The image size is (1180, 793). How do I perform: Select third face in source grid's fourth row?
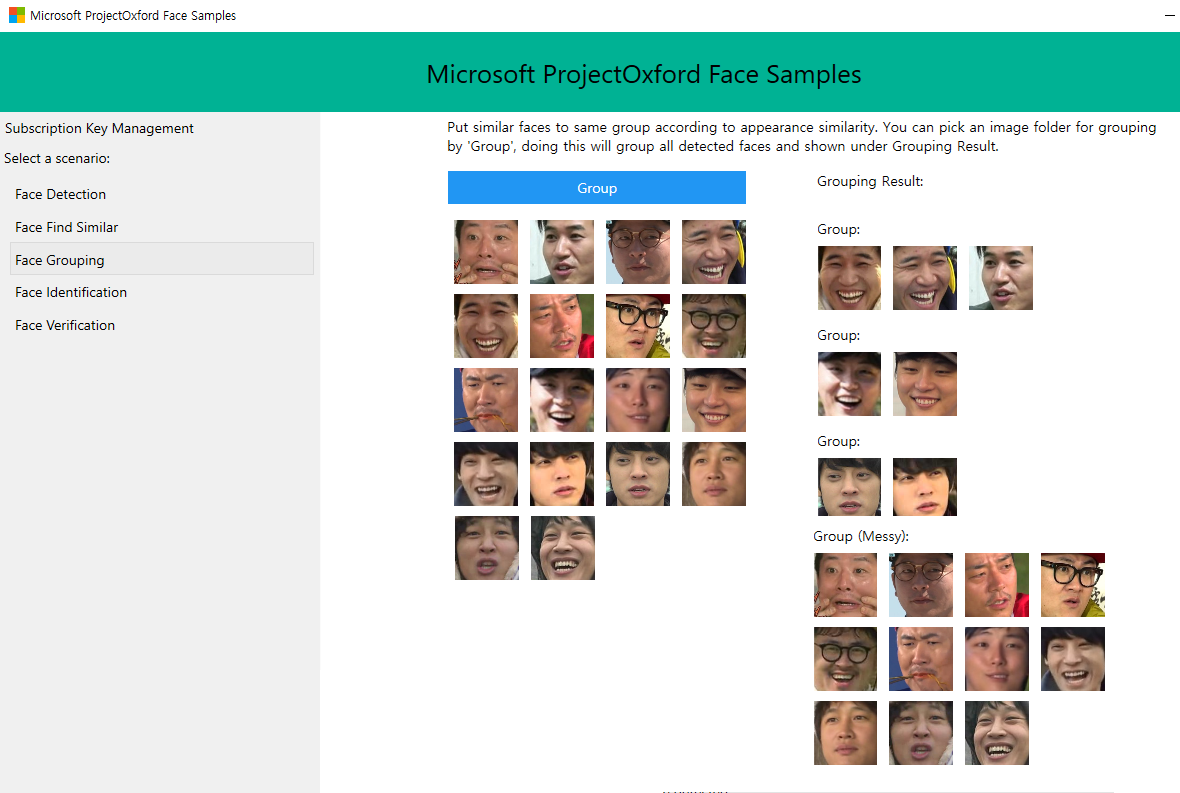[638, 474]
